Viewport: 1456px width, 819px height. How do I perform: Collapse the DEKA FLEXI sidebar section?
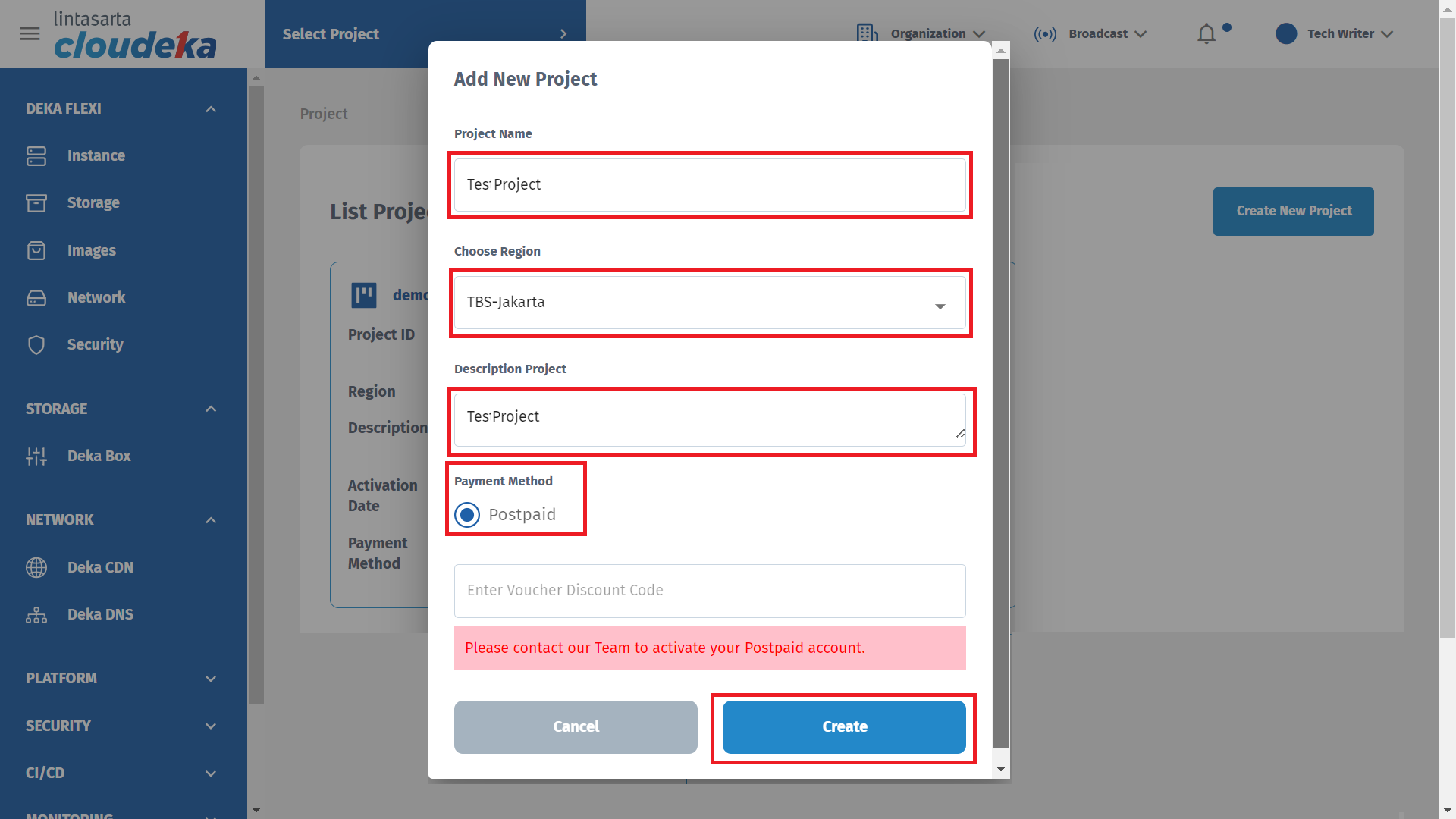click(211, 109)
